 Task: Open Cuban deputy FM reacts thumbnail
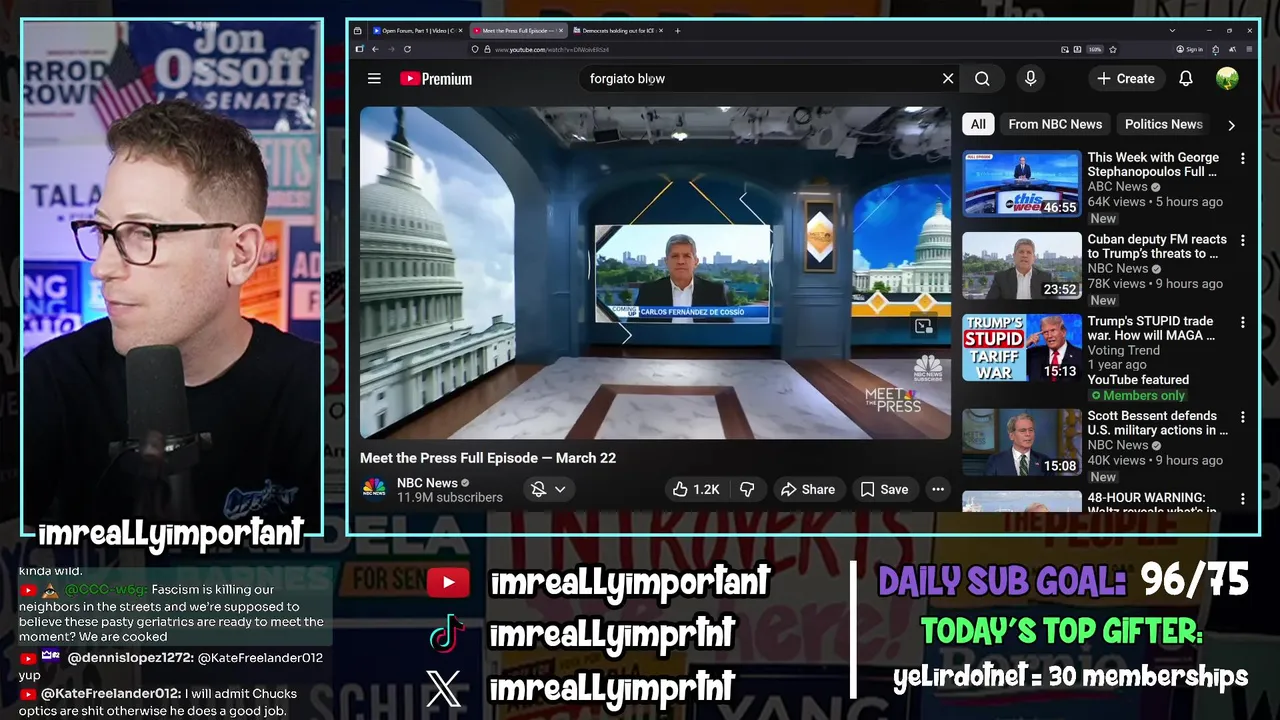(1021, 266)
